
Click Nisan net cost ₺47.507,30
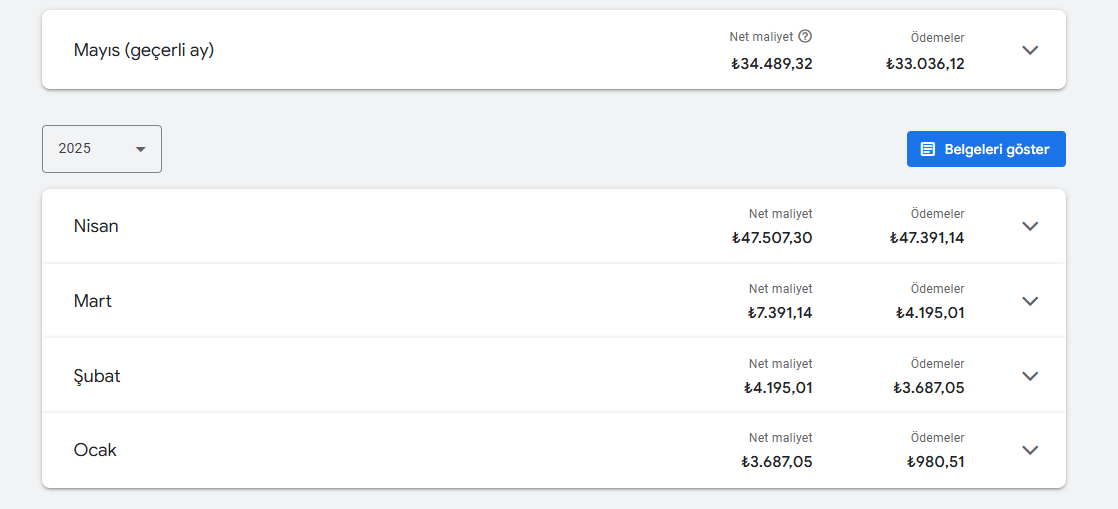pos(772,238)
